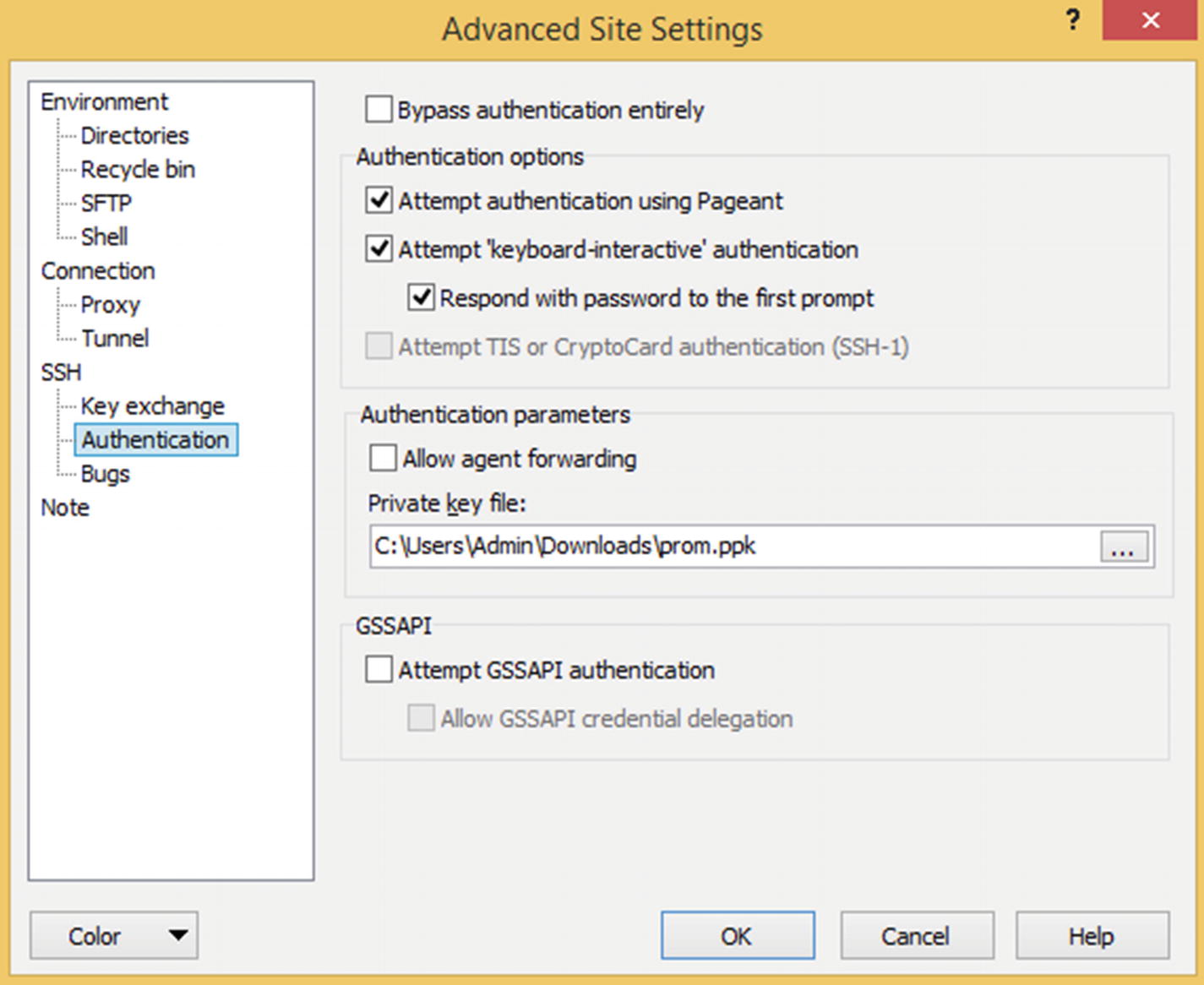This screenshot has height=985, width=1204.
Task: Open the Color dropdown arrow
Action: tap(177, 935)
